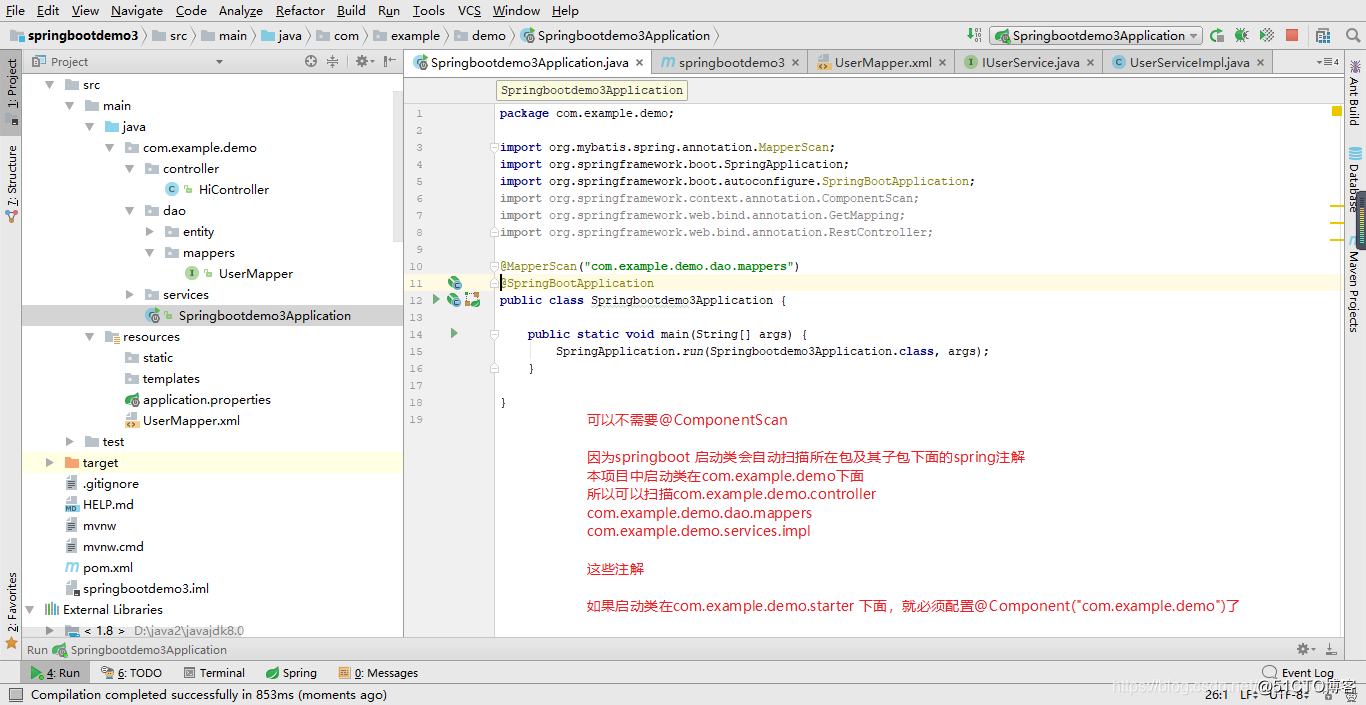
Task: Expand the target folder
Action: click(x=49, y=463)
